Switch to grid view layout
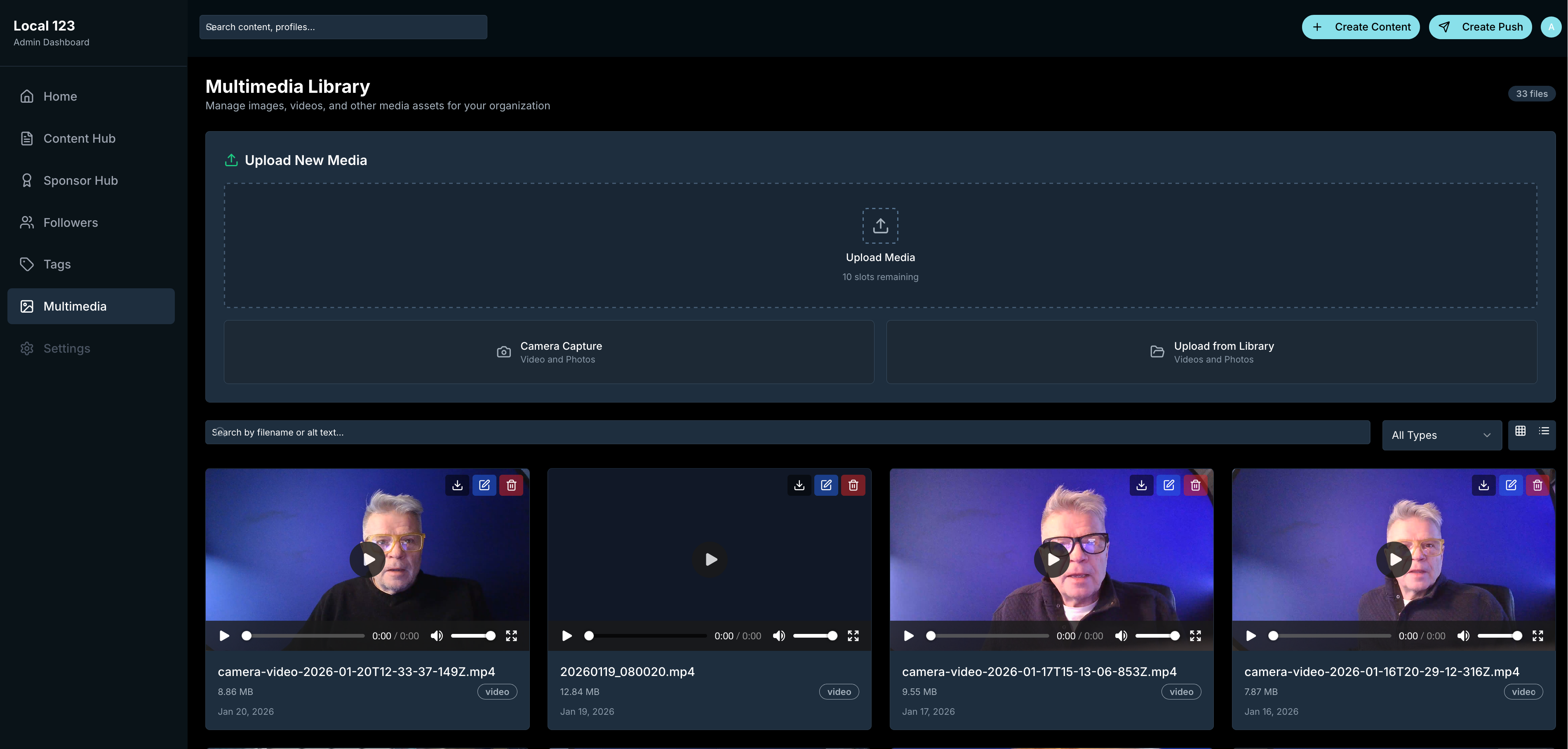The image size is (1568, 749). click(1520, 431)
